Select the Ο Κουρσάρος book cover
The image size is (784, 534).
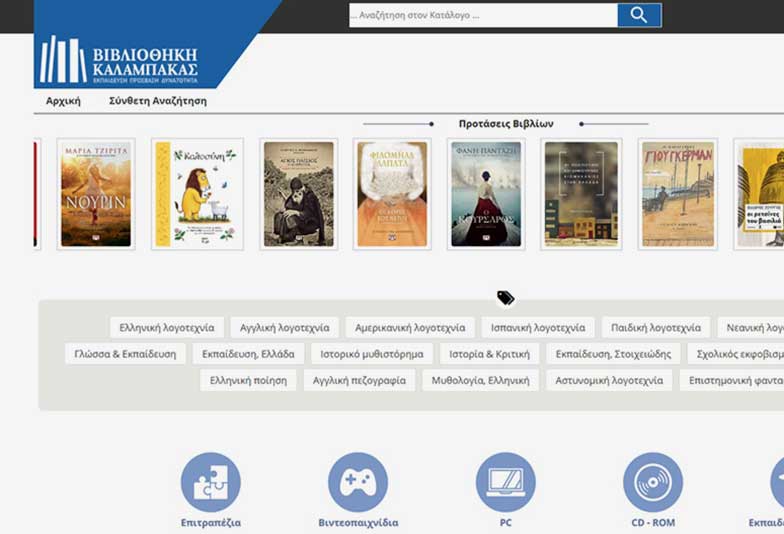point(486,194)
